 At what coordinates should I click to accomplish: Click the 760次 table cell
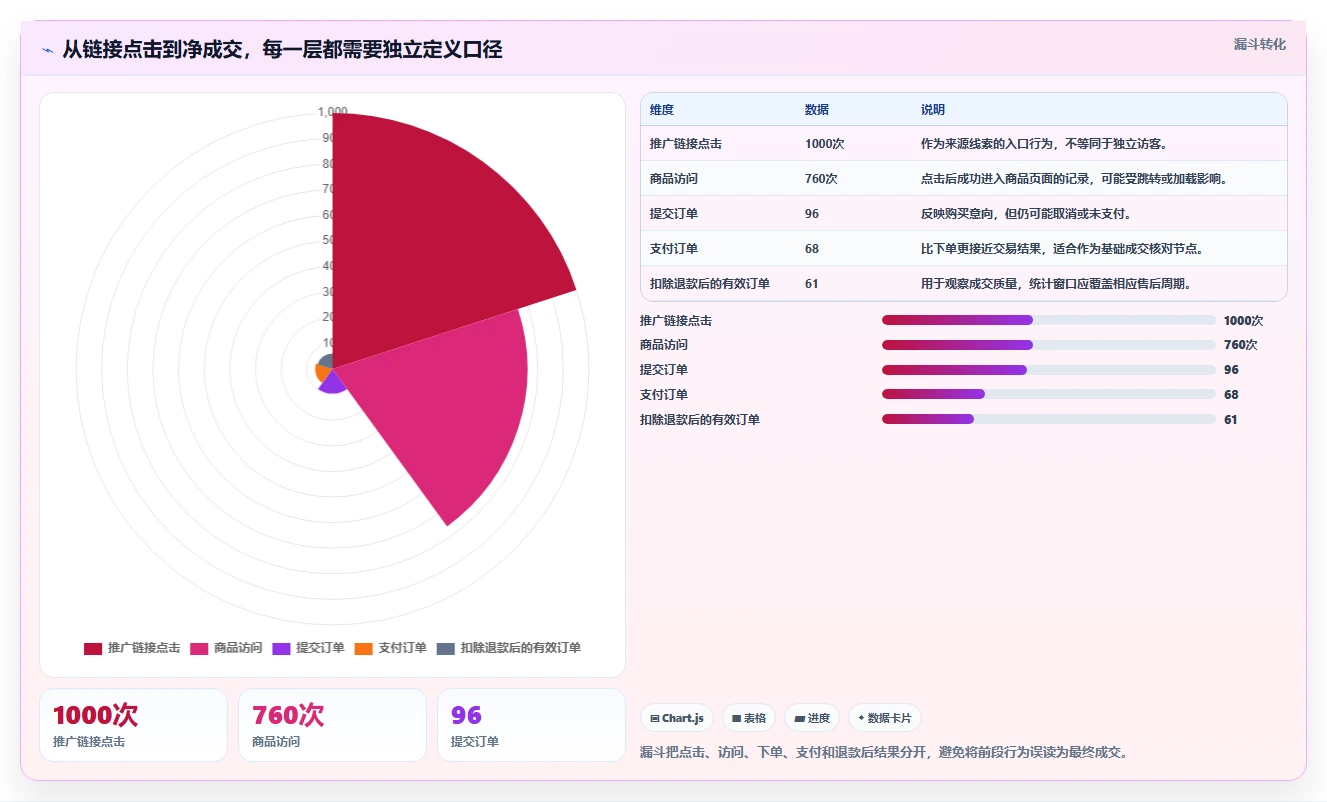[821, 179]
